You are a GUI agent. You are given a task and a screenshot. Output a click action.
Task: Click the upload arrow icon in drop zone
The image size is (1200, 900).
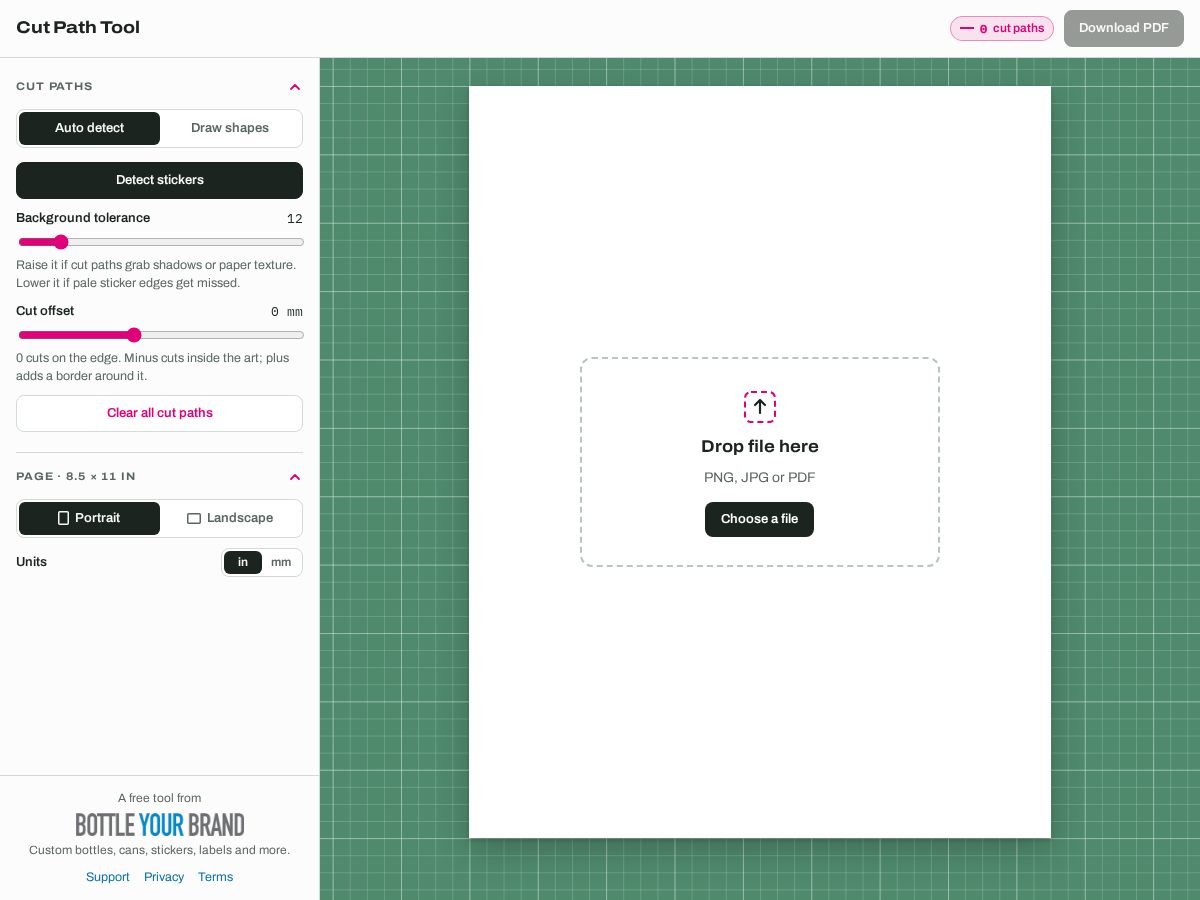tap(760, 407)
